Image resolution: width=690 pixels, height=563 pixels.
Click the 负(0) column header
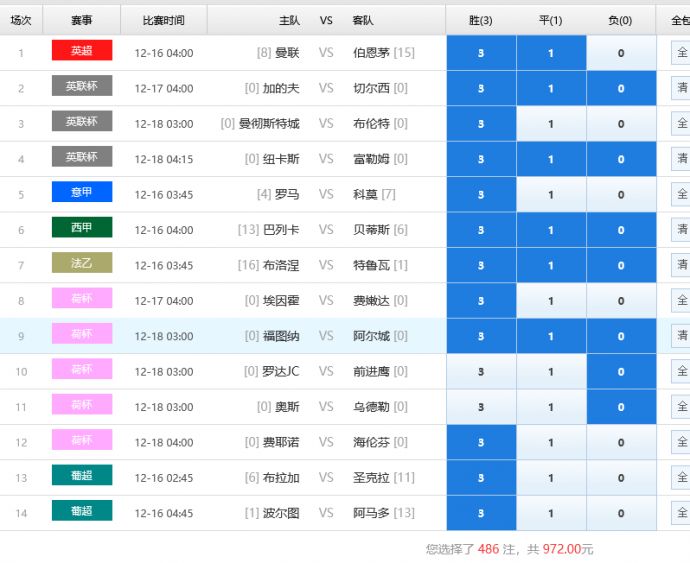click(620, 20)
